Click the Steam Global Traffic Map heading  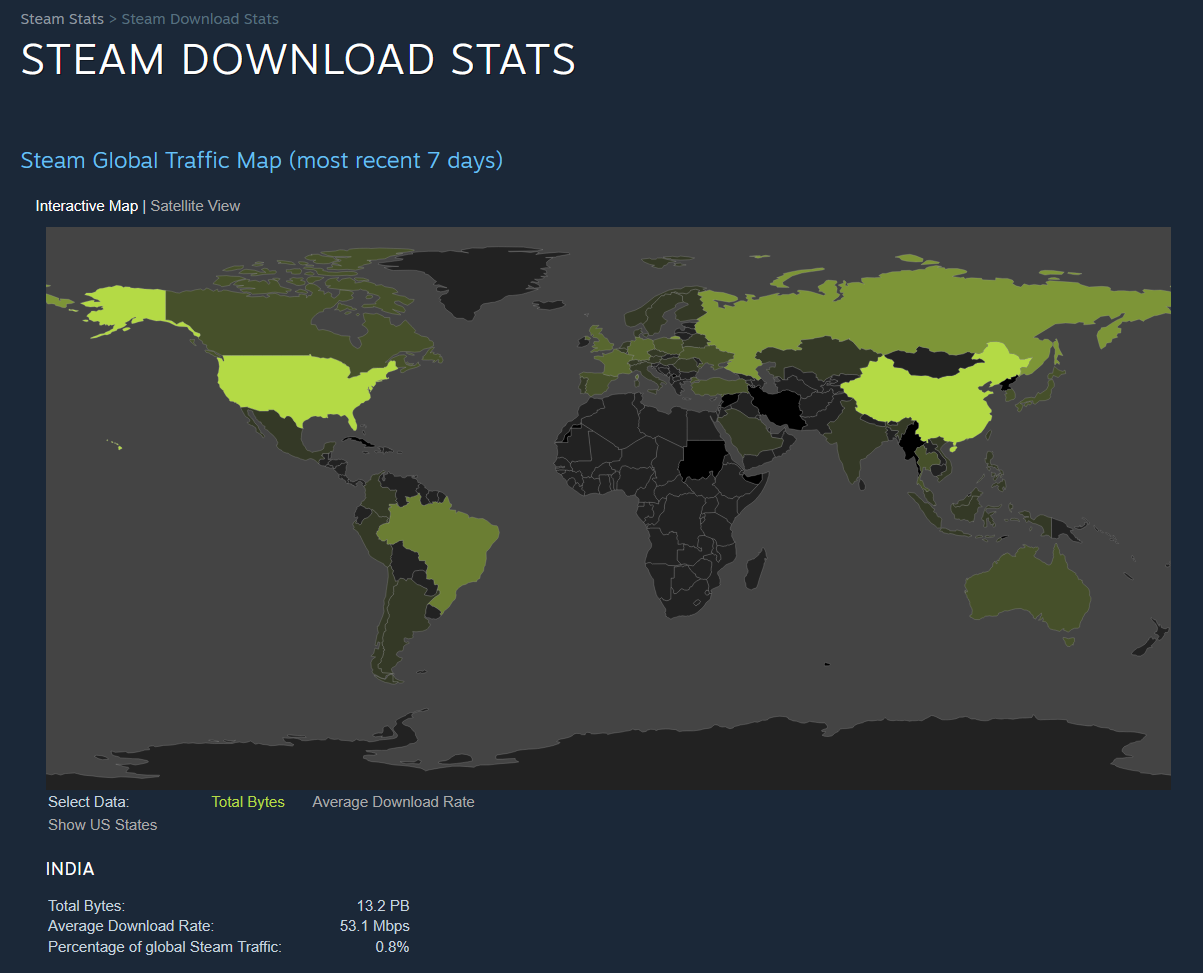click(262, 160)
